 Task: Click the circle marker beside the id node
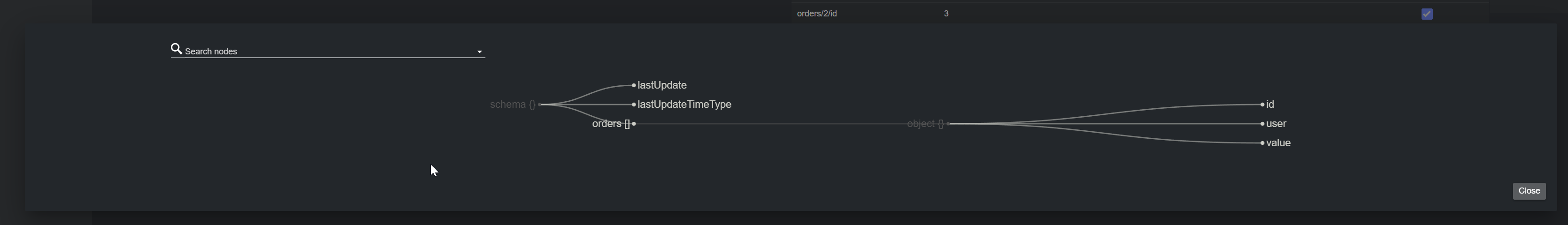tap(1262, 105)
